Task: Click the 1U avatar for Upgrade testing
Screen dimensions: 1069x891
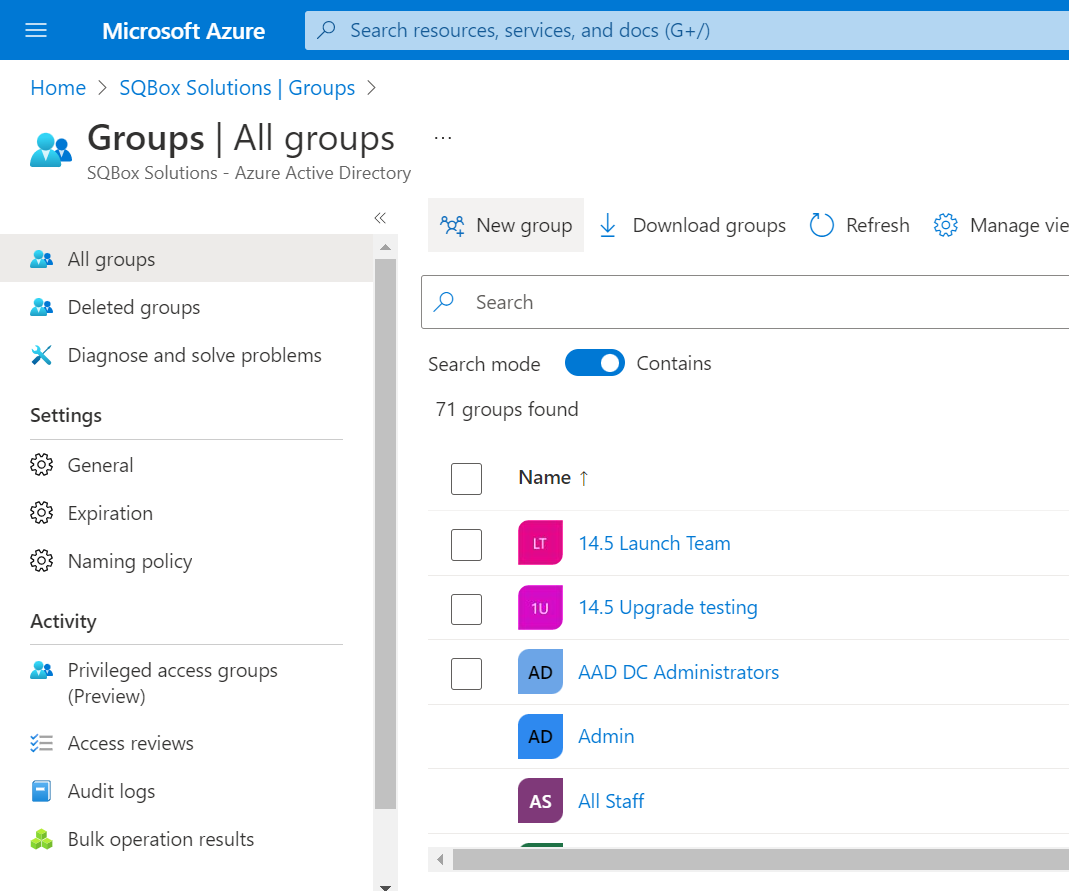Action: pyautogui.click(x=540, y=607)
